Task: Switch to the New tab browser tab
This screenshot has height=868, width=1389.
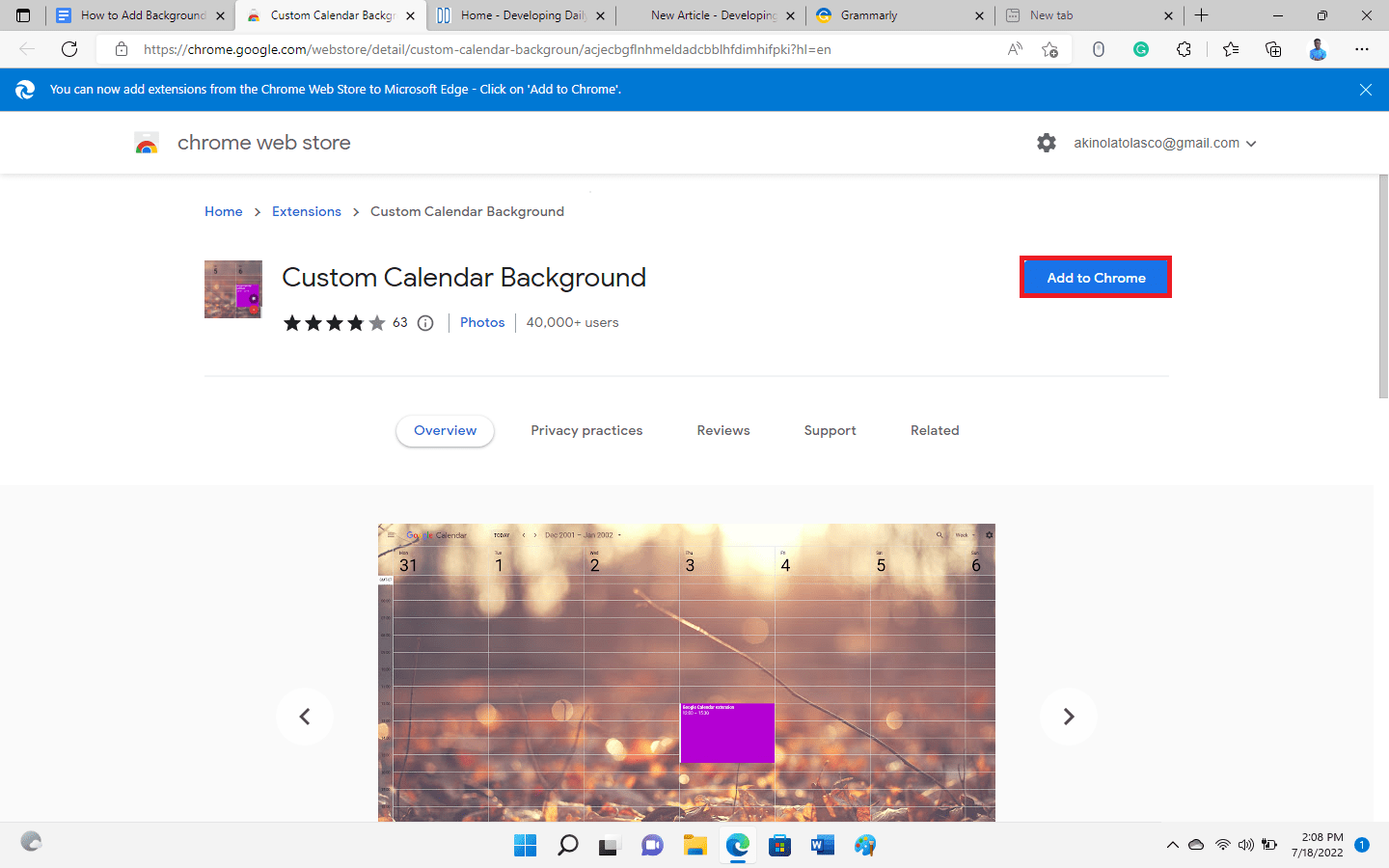Action: pyautogui.click(x=1091, y=15)
